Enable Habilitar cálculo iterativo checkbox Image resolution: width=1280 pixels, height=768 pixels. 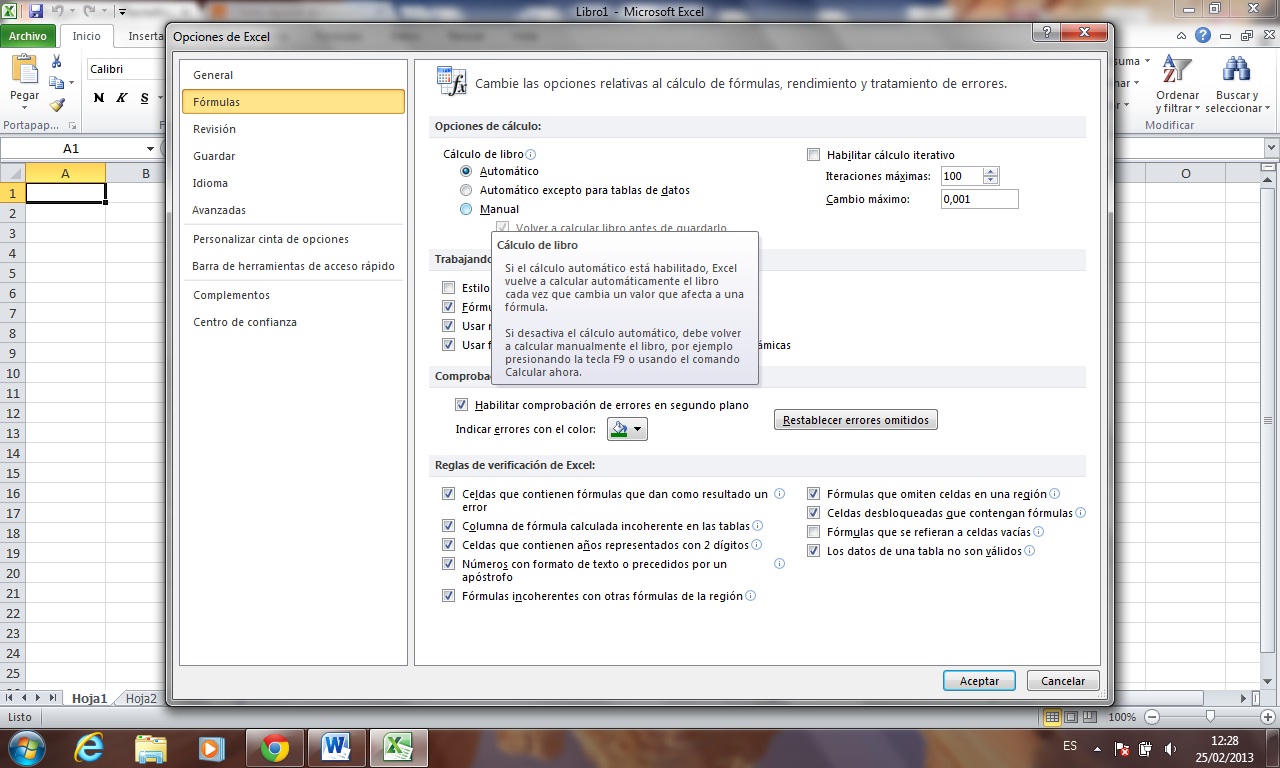coord(813,155)
